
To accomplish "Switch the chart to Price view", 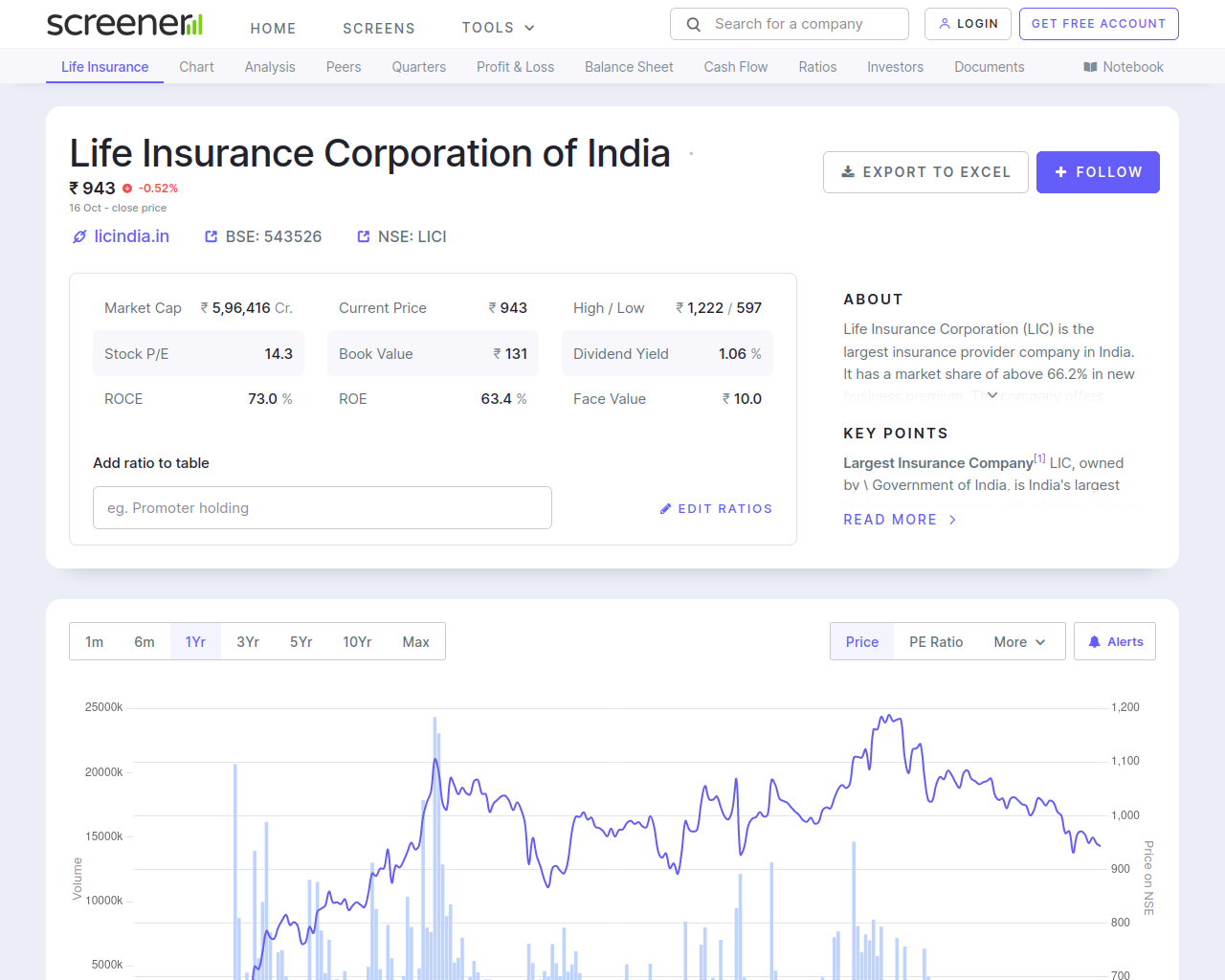I will pos(862,642).
